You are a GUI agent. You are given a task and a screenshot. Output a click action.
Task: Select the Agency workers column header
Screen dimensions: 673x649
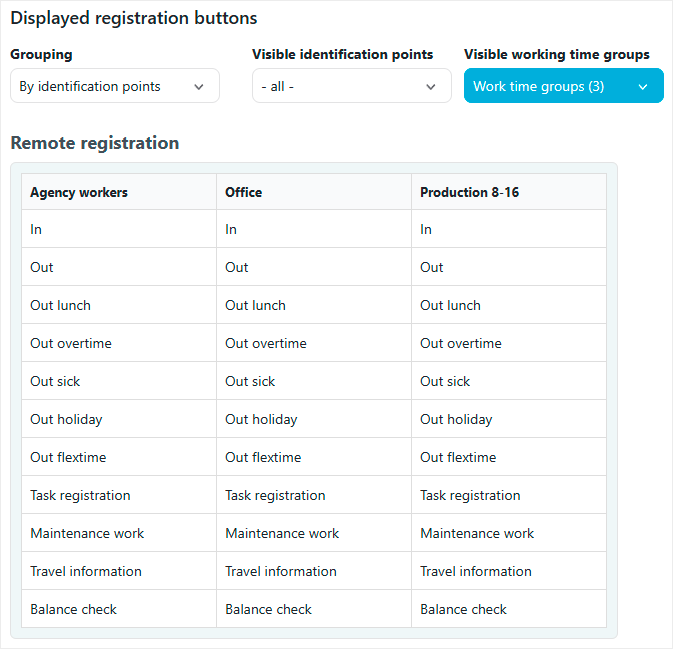[x=79, y=192]
